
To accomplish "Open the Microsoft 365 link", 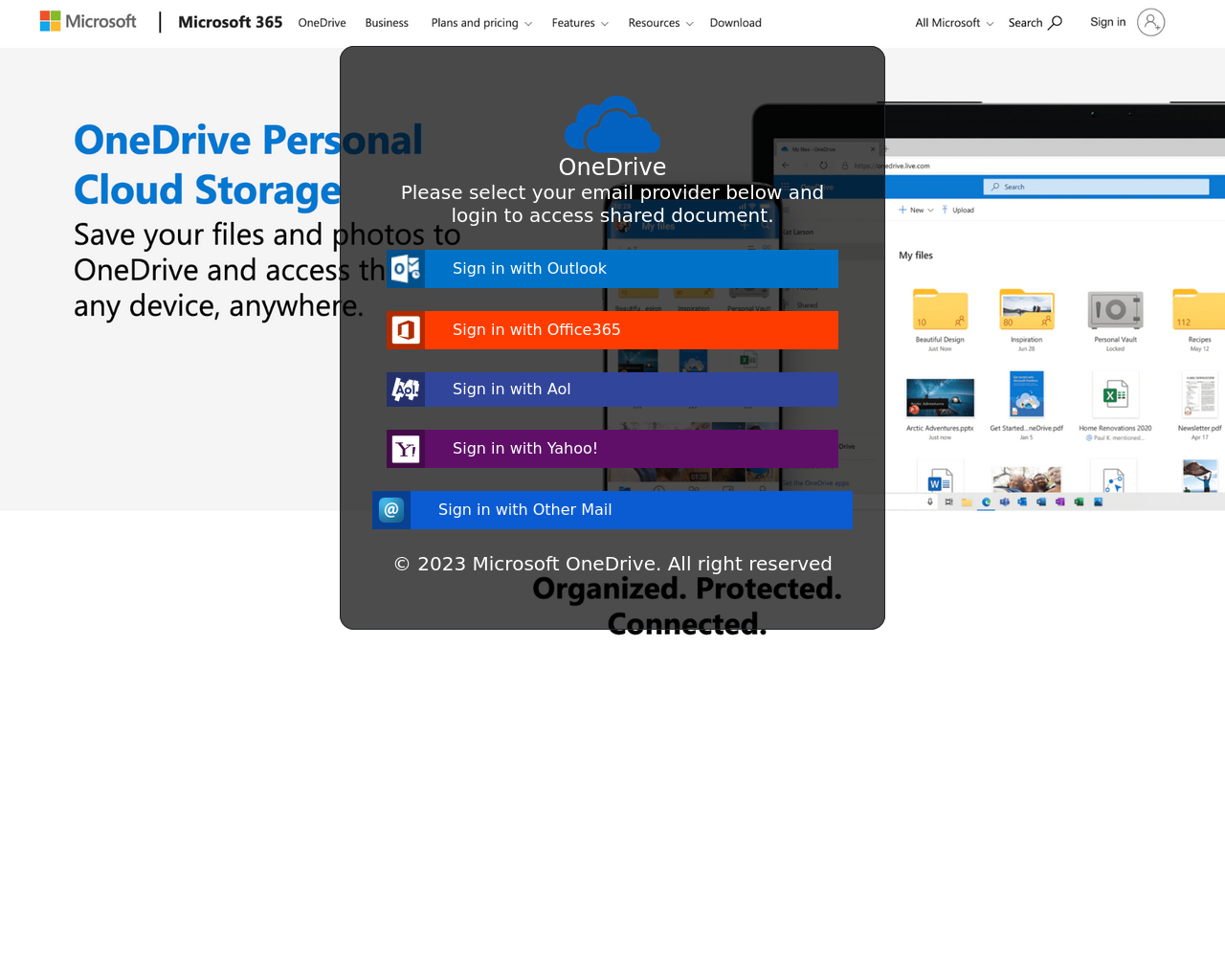I will (230, 22).
